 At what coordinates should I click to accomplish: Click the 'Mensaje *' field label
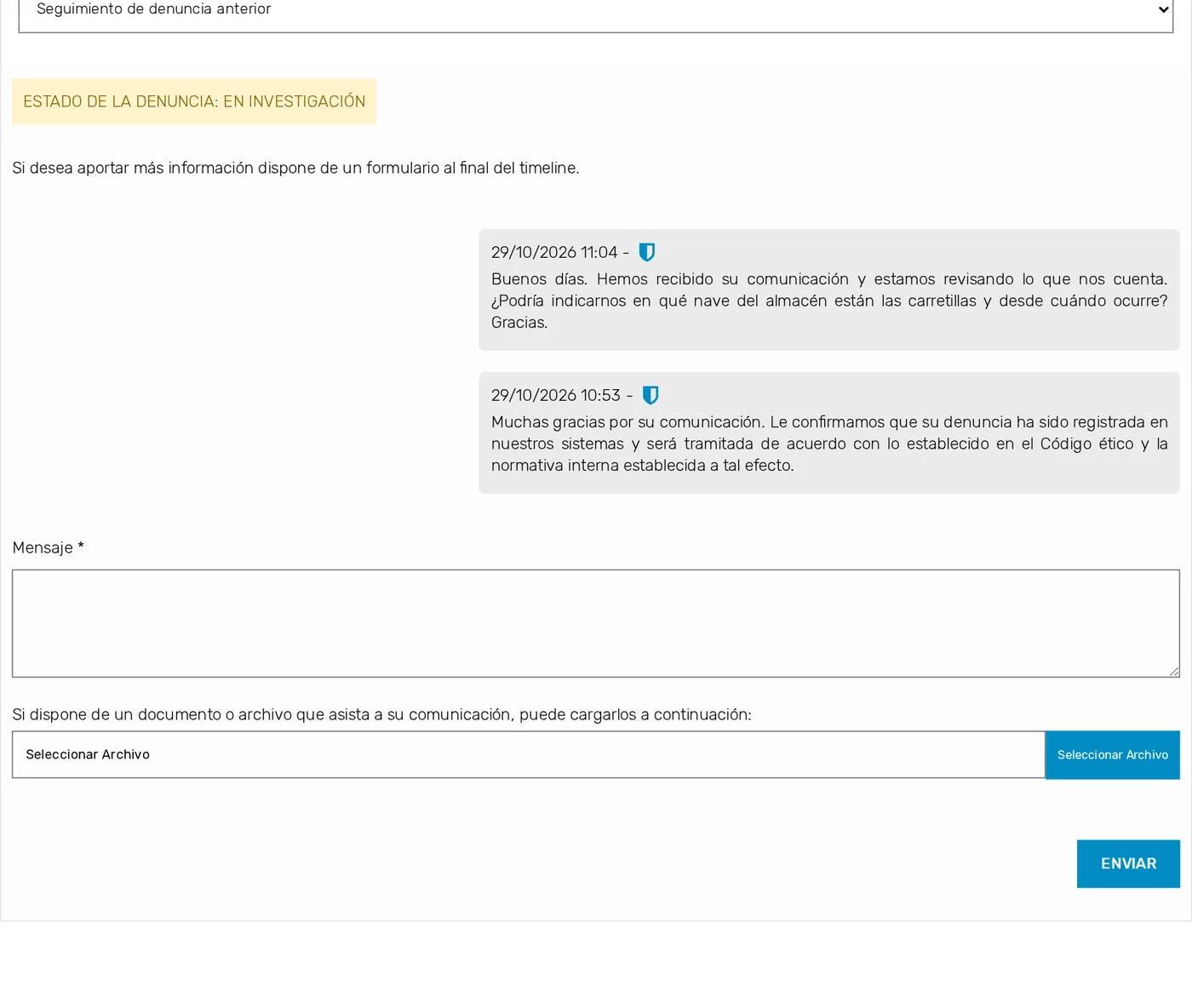[48, 547]
